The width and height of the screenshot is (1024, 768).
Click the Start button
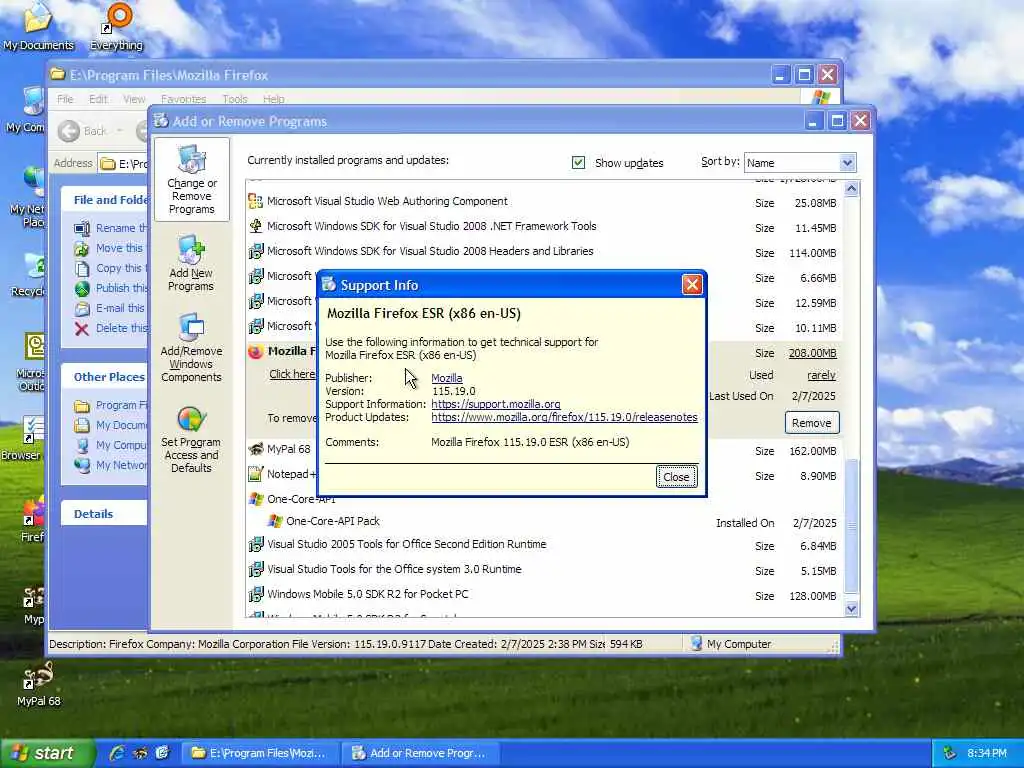coord(48,753)
